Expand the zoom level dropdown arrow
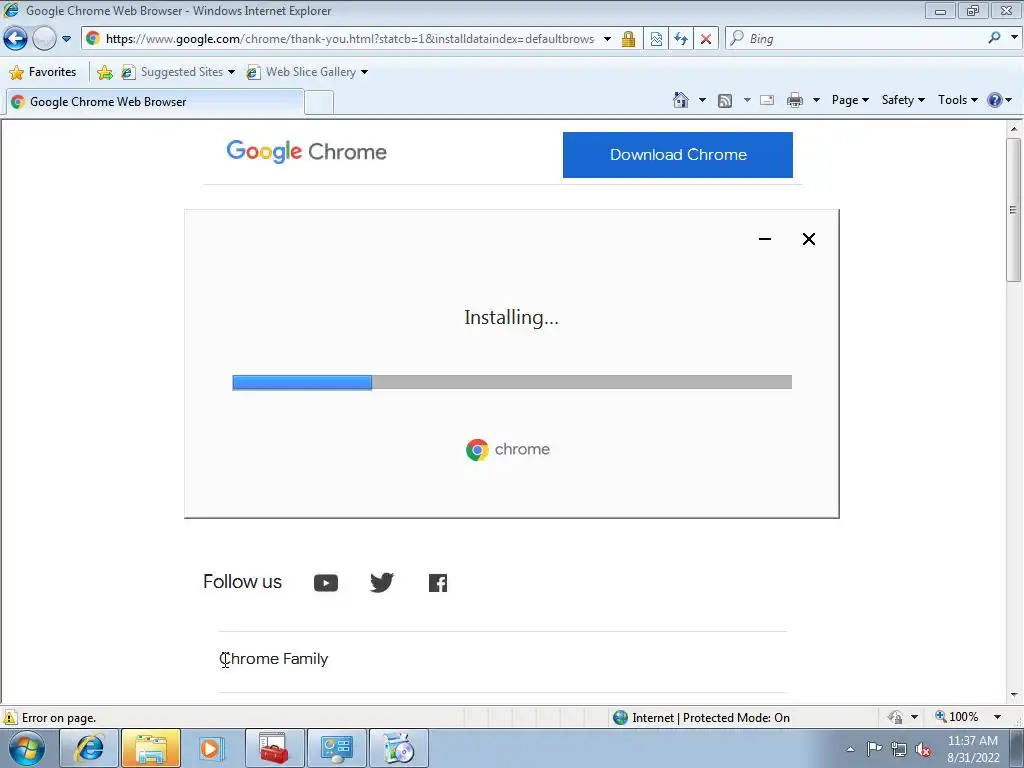This screenshot has width=1024, height=768. 997,717
